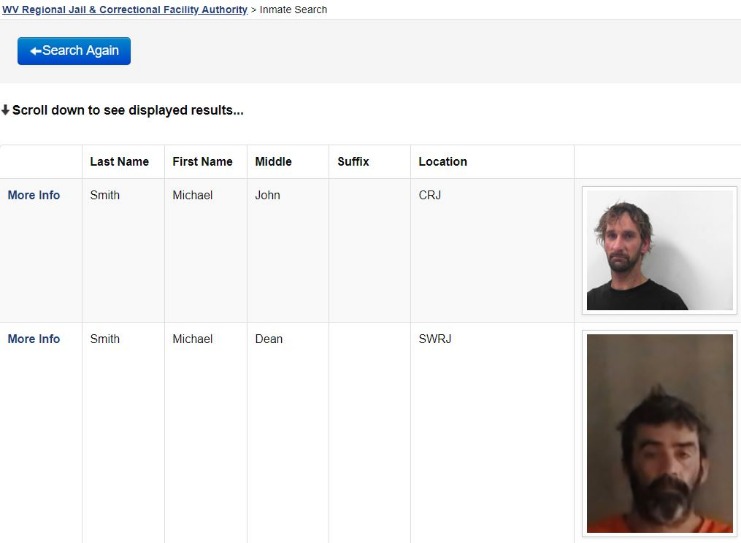Click the left arrow icon in Search Again
The height and width of the screenshot is (543, 741).
point(36,51)
